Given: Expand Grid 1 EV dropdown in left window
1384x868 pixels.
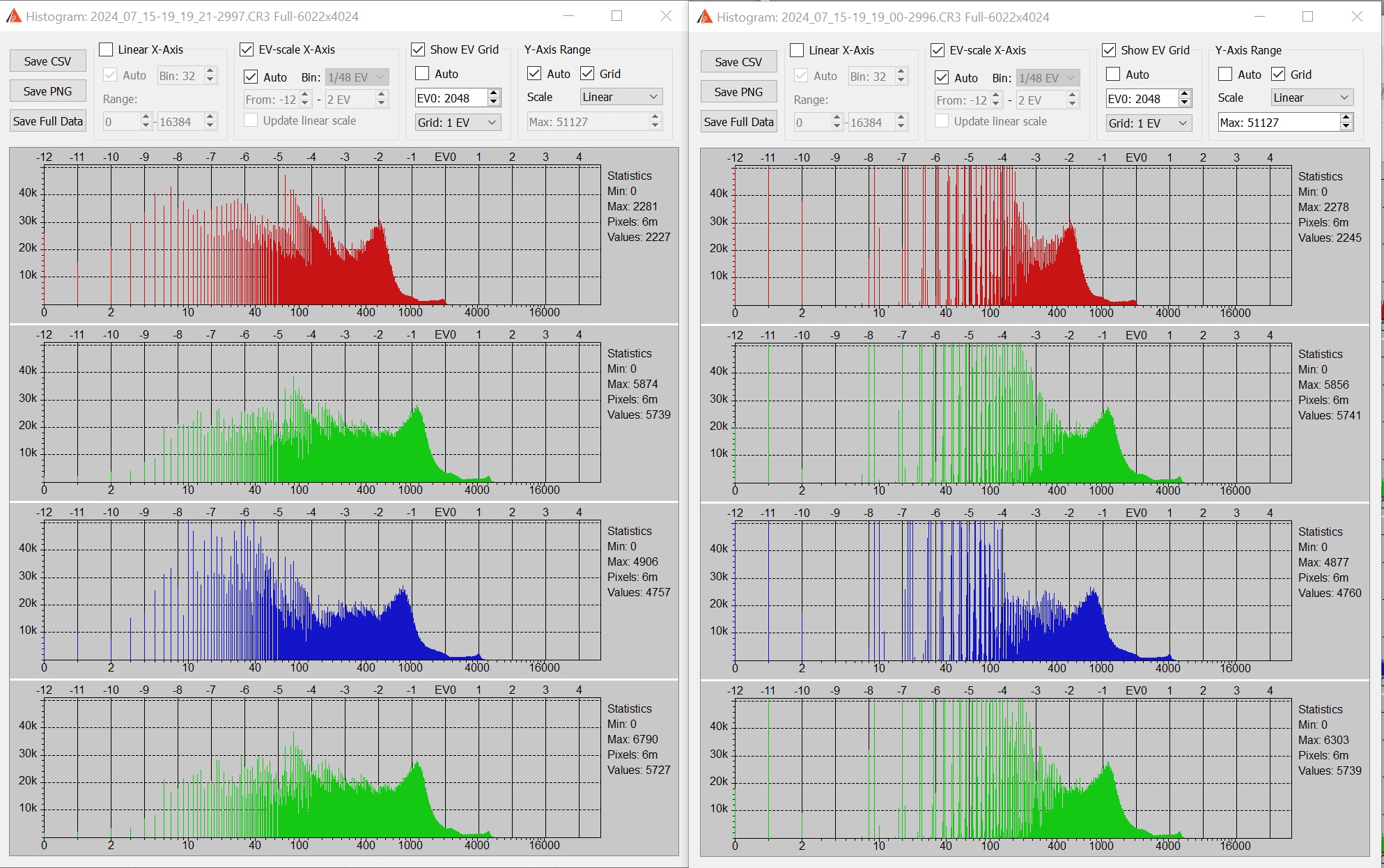Looking at the screenshot, I should point(457,123).
